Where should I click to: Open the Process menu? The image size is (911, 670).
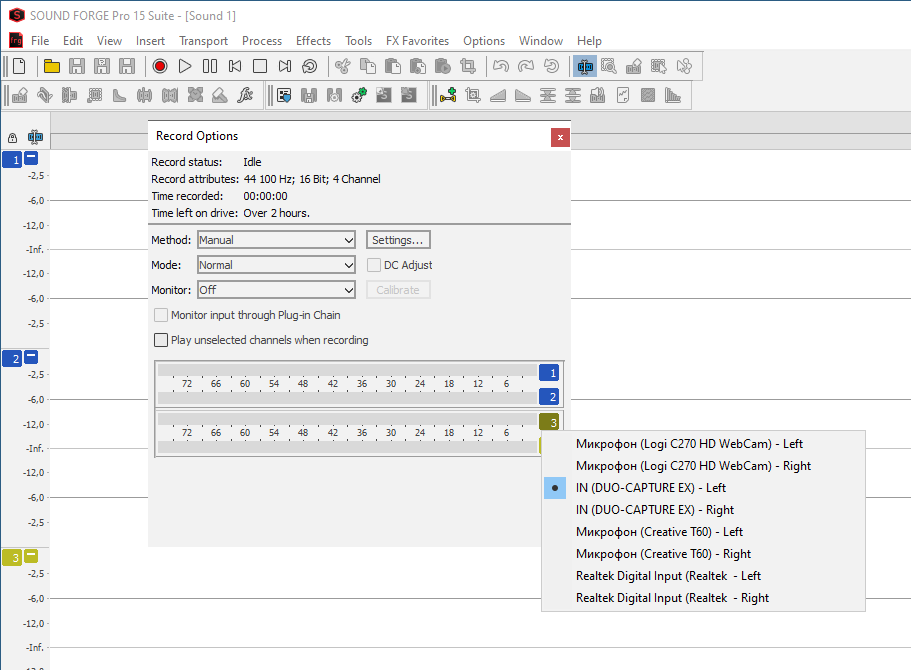click(262, 41)
